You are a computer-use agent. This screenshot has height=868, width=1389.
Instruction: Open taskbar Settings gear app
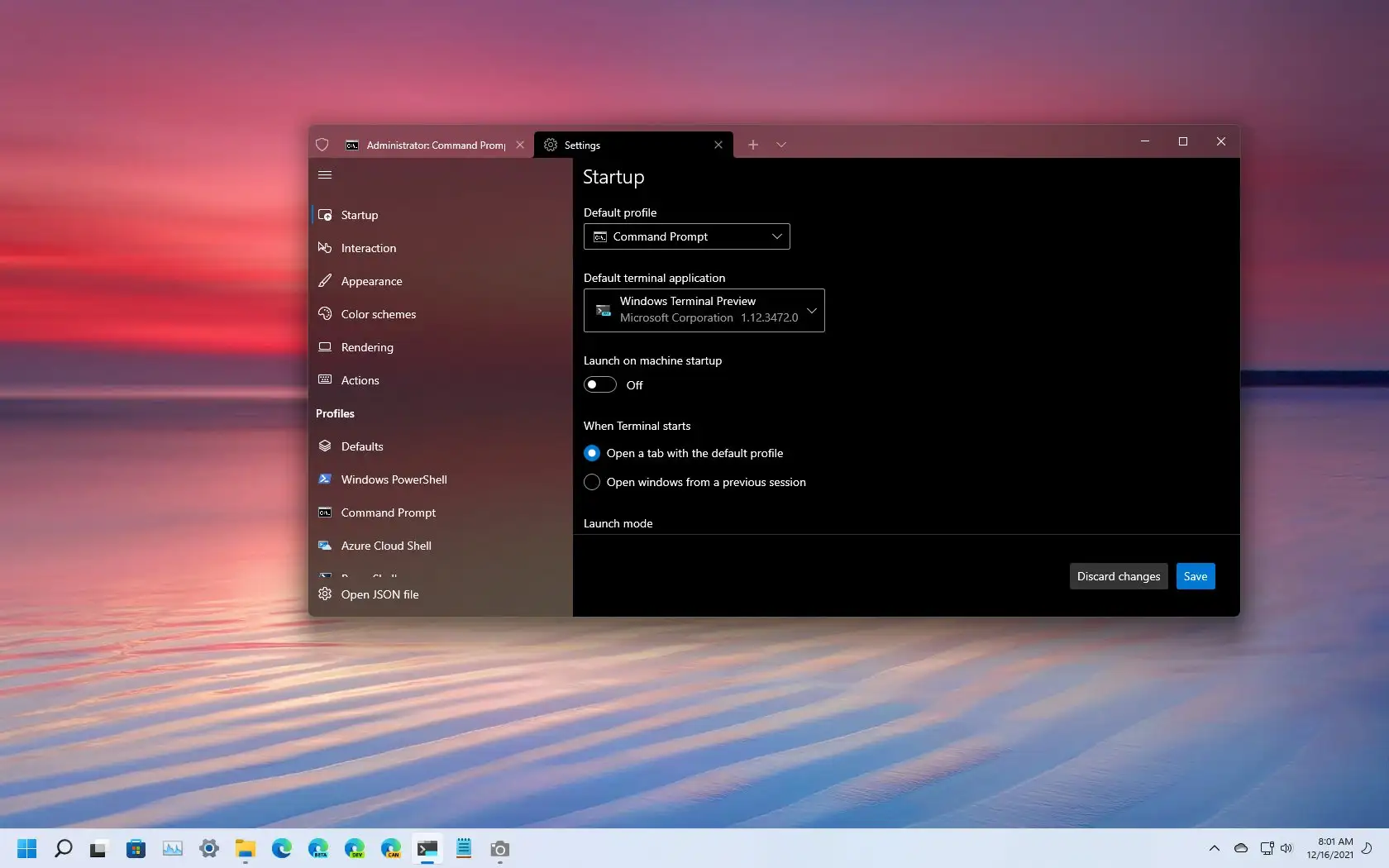(209, 849)
